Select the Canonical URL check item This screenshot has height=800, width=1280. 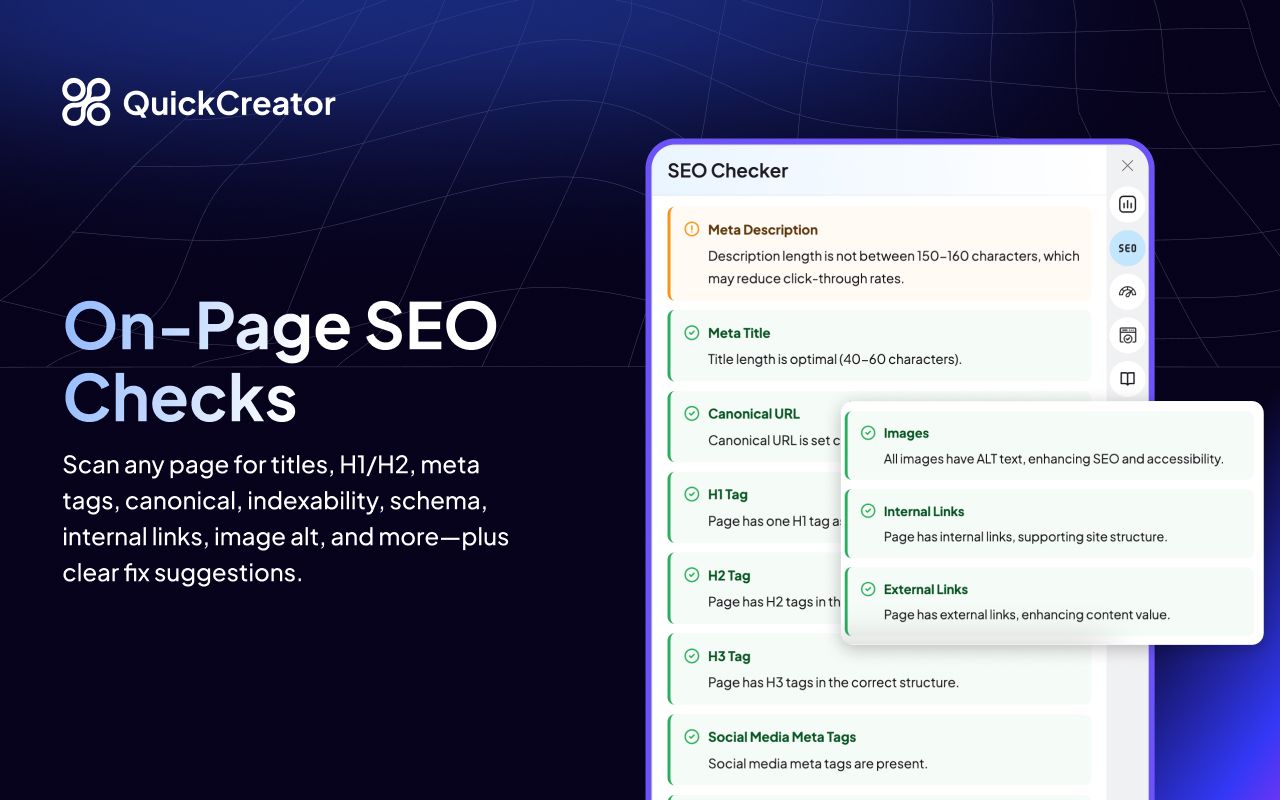(x=760, y=426)
